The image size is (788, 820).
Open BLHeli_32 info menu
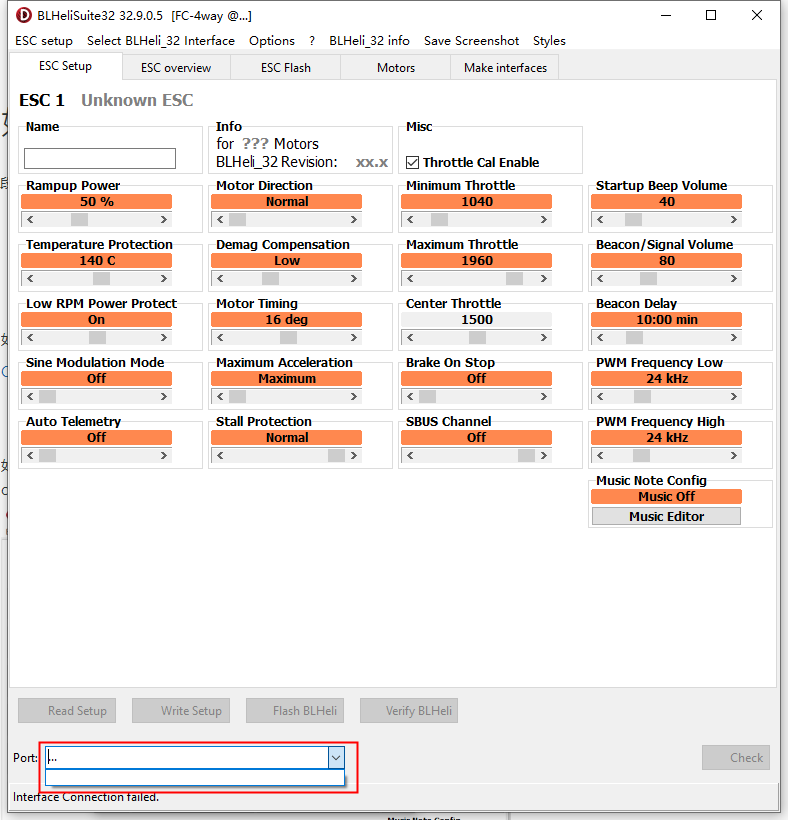(369, 41)
